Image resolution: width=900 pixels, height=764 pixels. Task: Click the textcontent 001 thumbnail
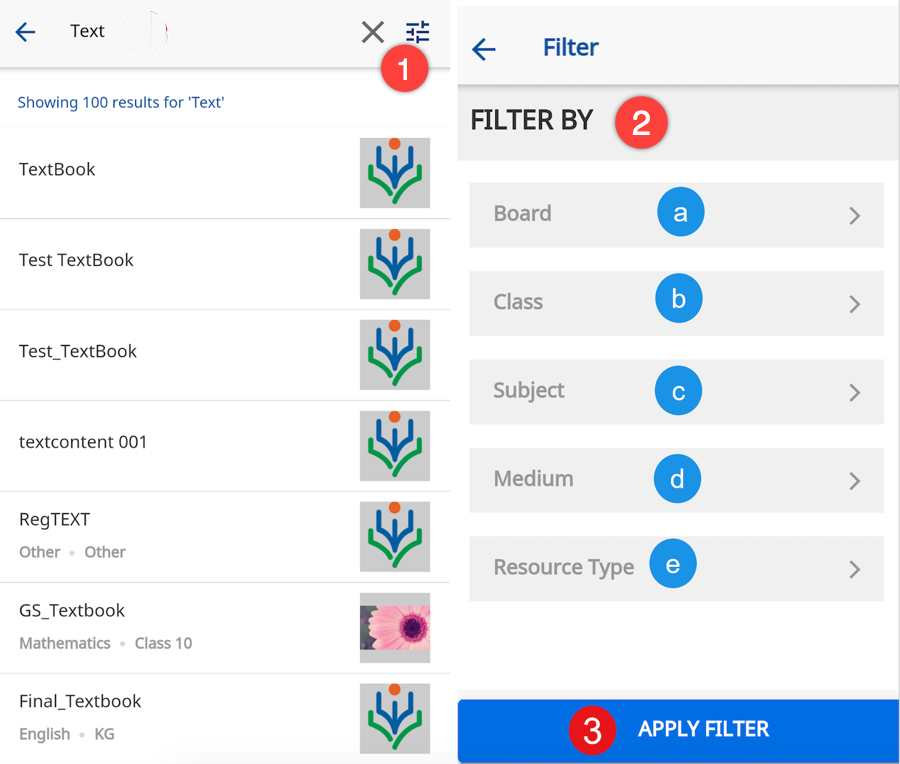pyautogui.click(x=395, y=446)
